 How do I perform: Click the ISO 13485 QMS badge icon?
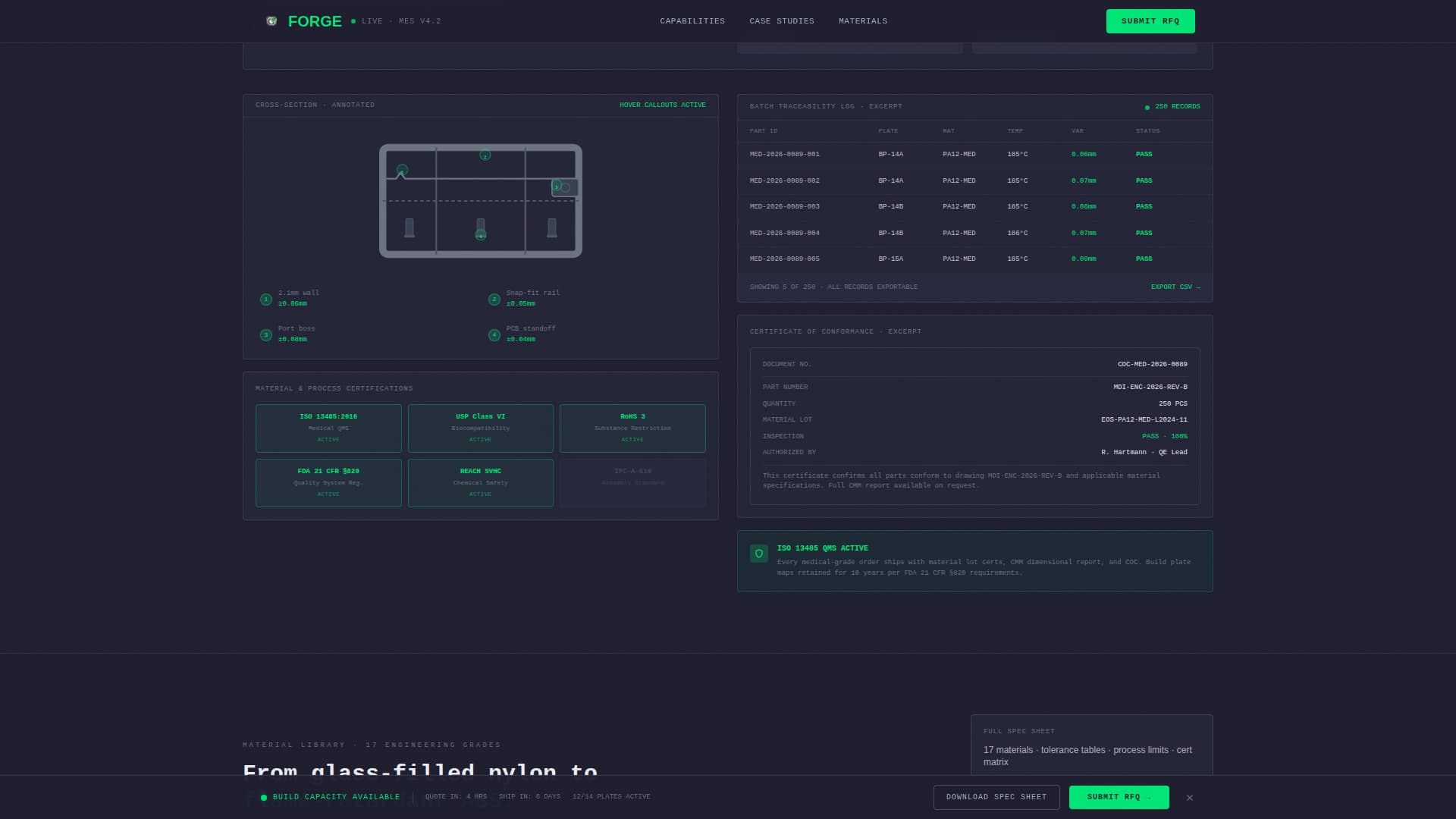pyautogui.click(x=758, y=554)
